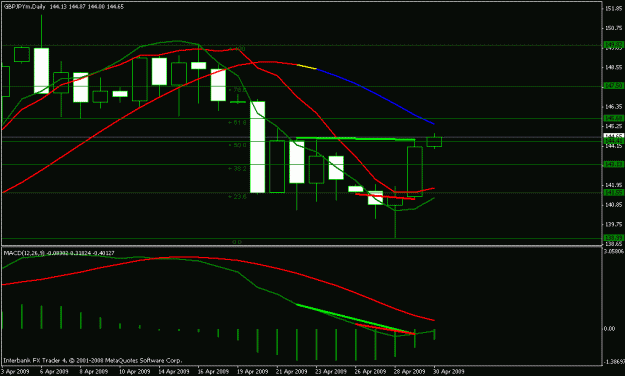Click the 148.55 price scale value
The image size is (625, 376).
(613, 67)
